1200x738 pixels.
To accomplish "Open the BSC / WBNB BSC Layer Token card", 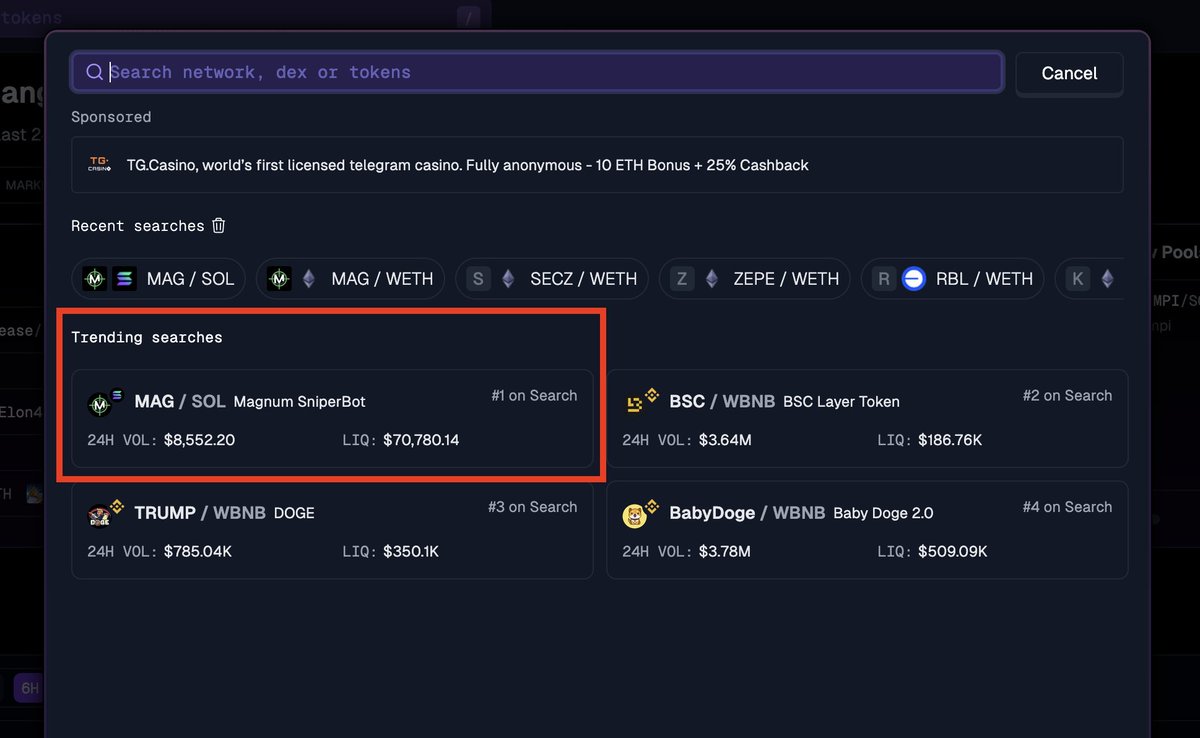I will (867, 418).
